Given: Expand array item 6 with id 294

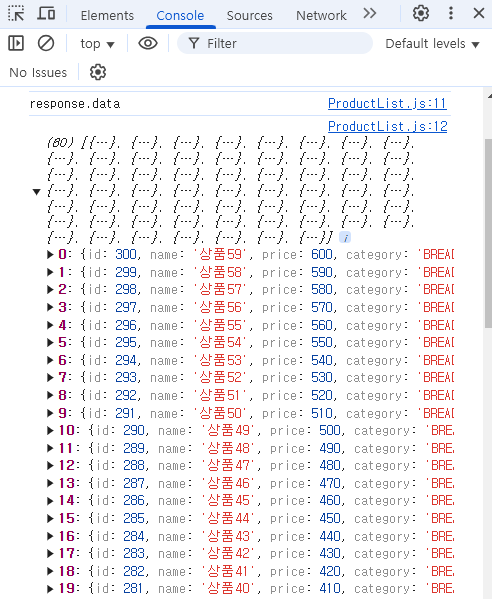Looking at the screenshot, I should click(50, 360).
